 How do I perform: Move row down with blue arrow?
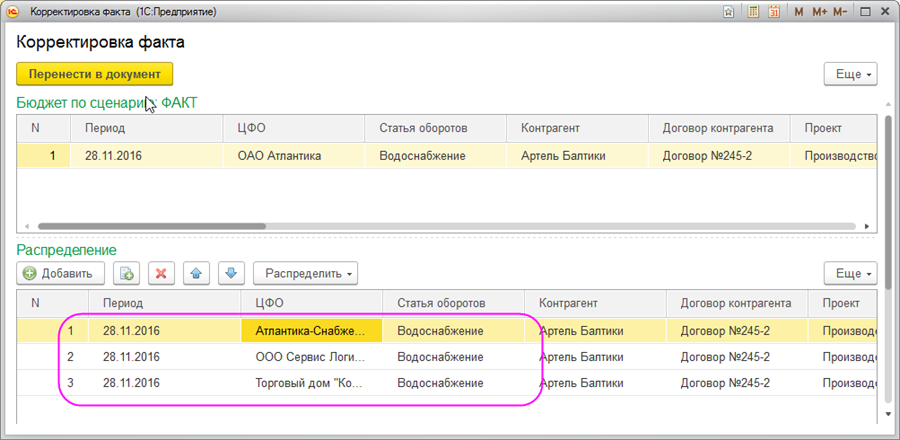(x=231, y=273)
